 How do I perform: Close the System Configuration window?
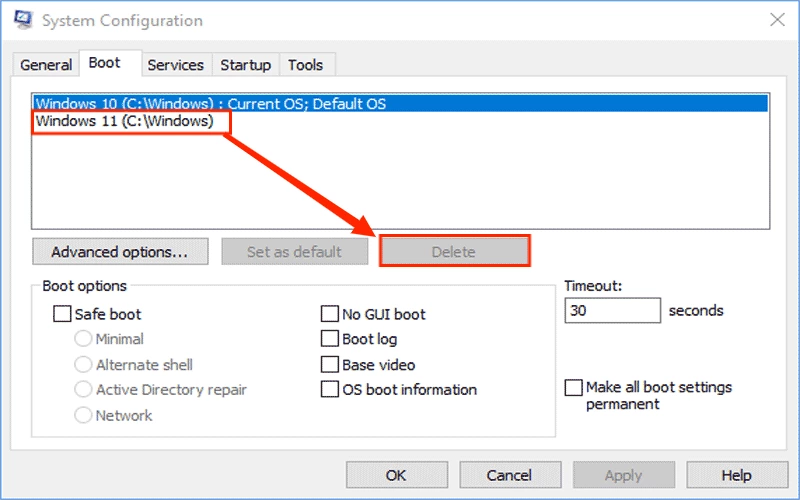coord(777,20)
